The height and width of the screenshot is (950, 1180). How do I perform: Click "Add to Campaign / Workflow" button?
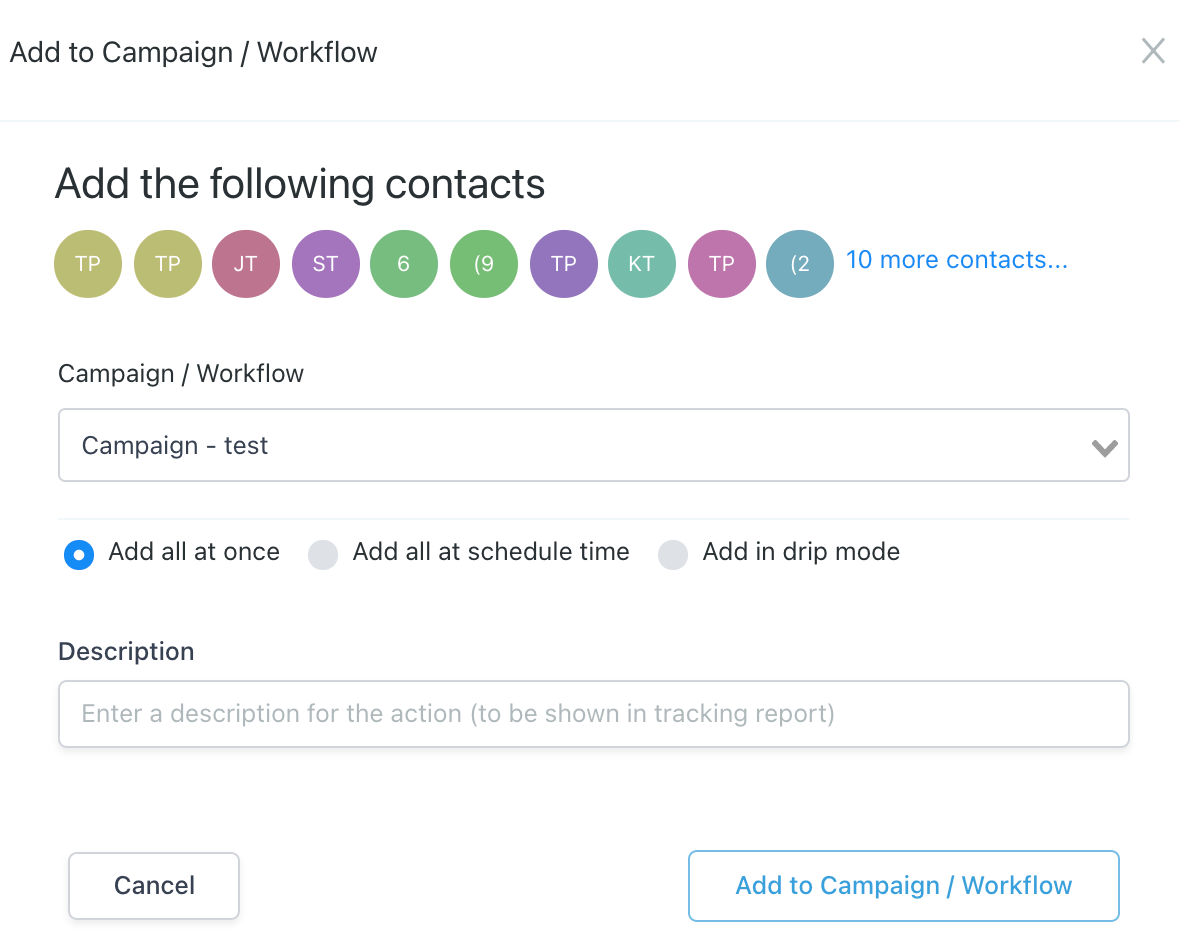click(903, 885)
